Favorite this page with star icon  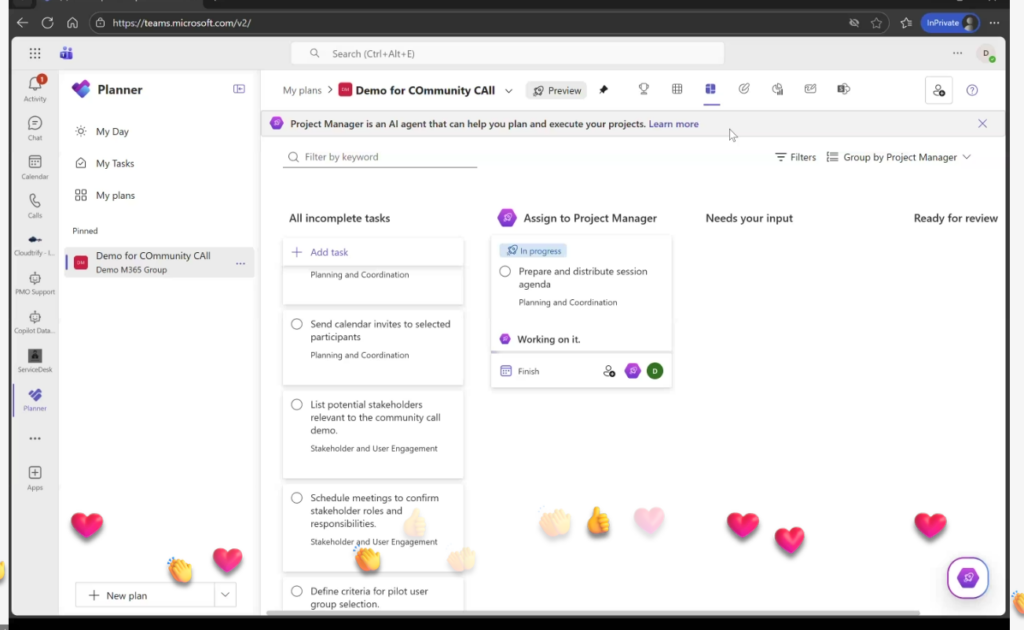876,23
